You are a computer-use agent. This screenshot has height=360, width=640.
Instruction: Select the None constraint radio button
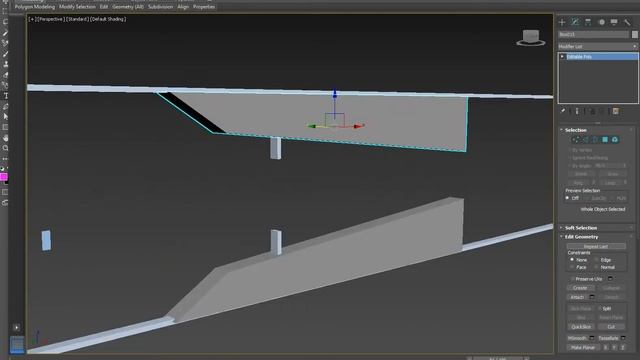point(572,260)
